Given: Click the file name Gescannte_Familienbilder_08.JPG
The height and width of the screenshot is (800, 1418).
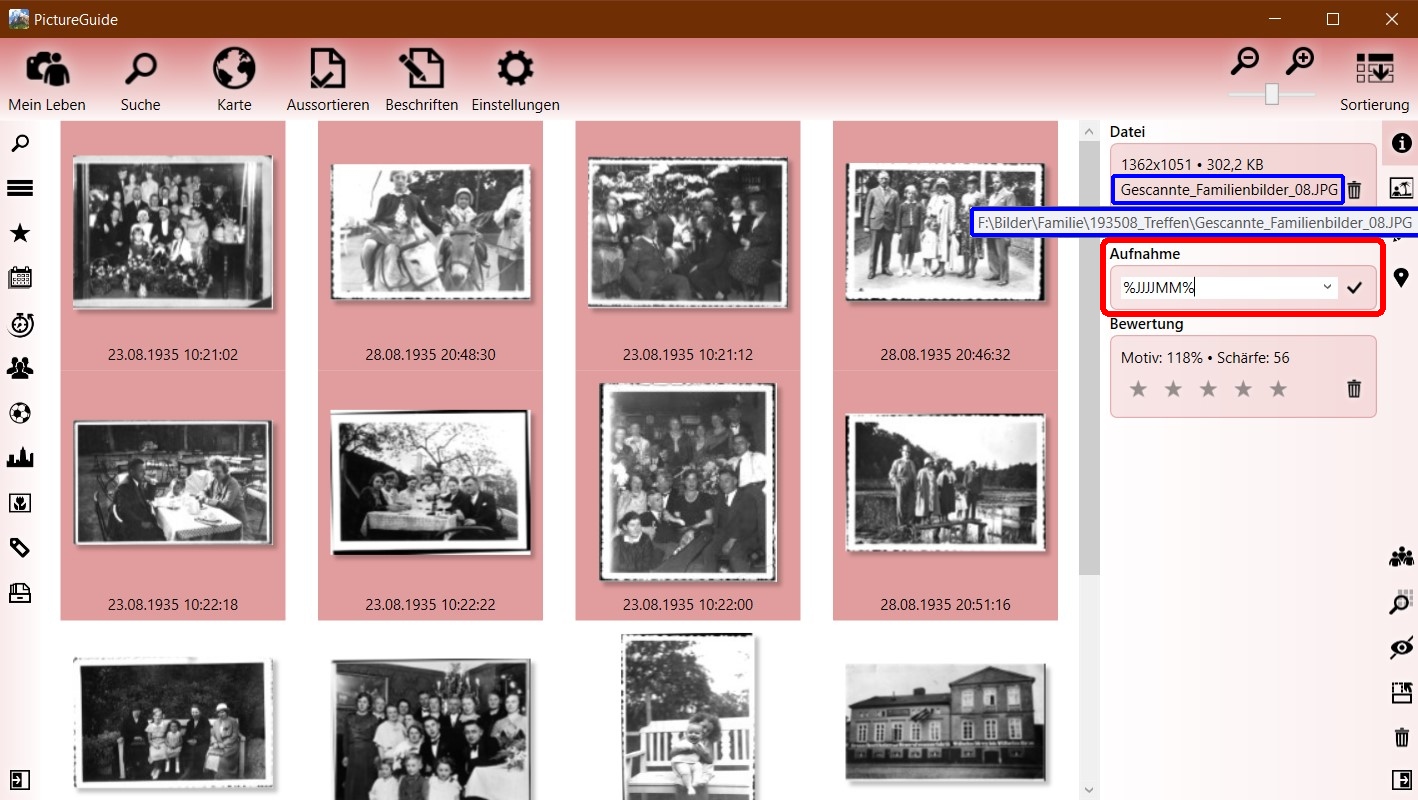Looking at the screenshot, I should pos(1229,190).
